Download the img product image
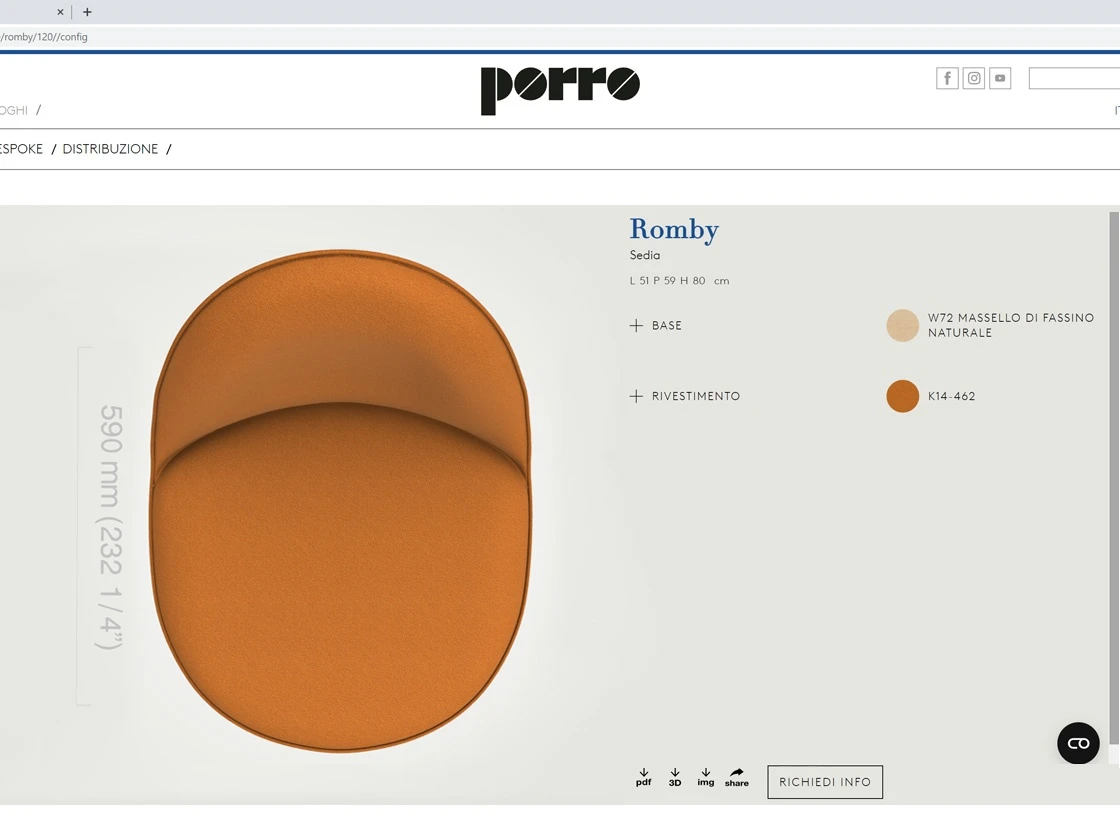This screenshot has width=1120, height=840. [706, 777]
